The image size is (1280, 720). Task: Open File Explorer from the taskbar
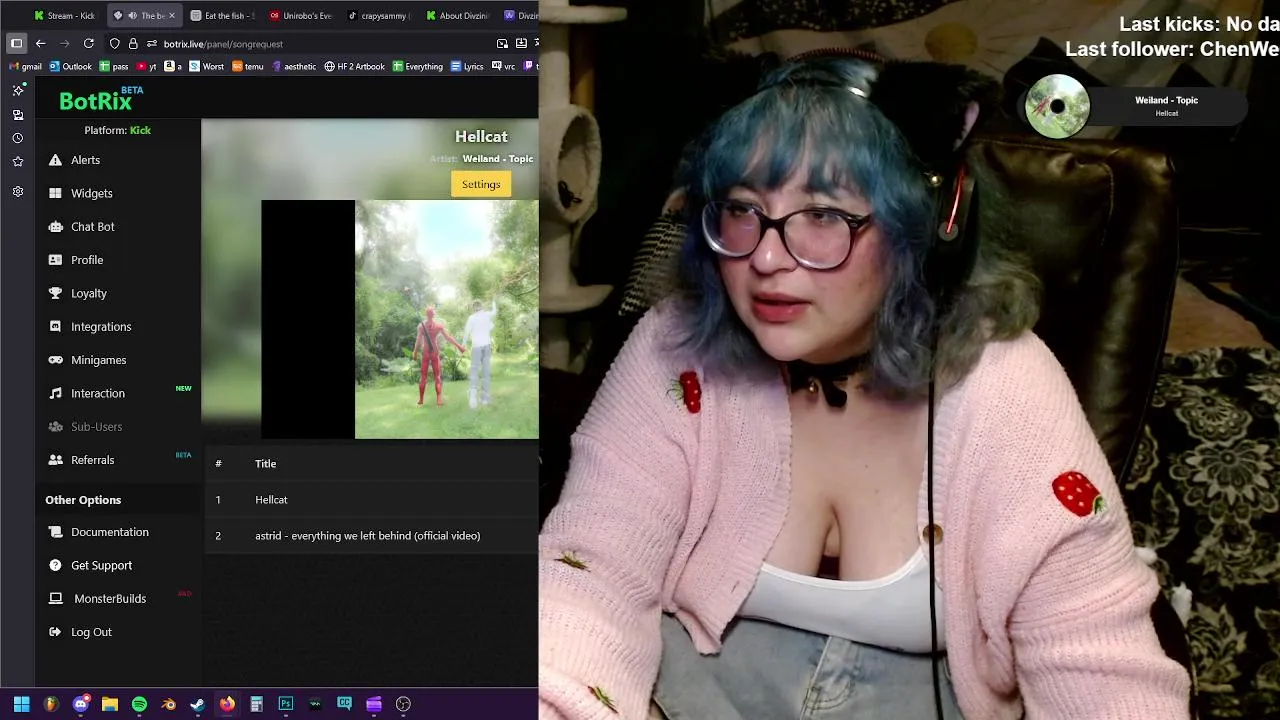110,704
